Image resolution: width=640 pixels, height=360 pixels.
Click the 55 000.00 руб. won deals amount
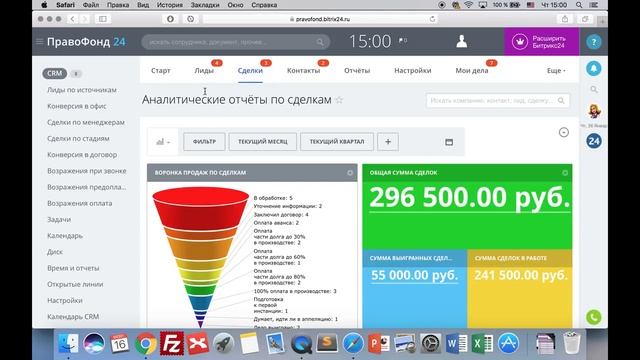(414, 275)
